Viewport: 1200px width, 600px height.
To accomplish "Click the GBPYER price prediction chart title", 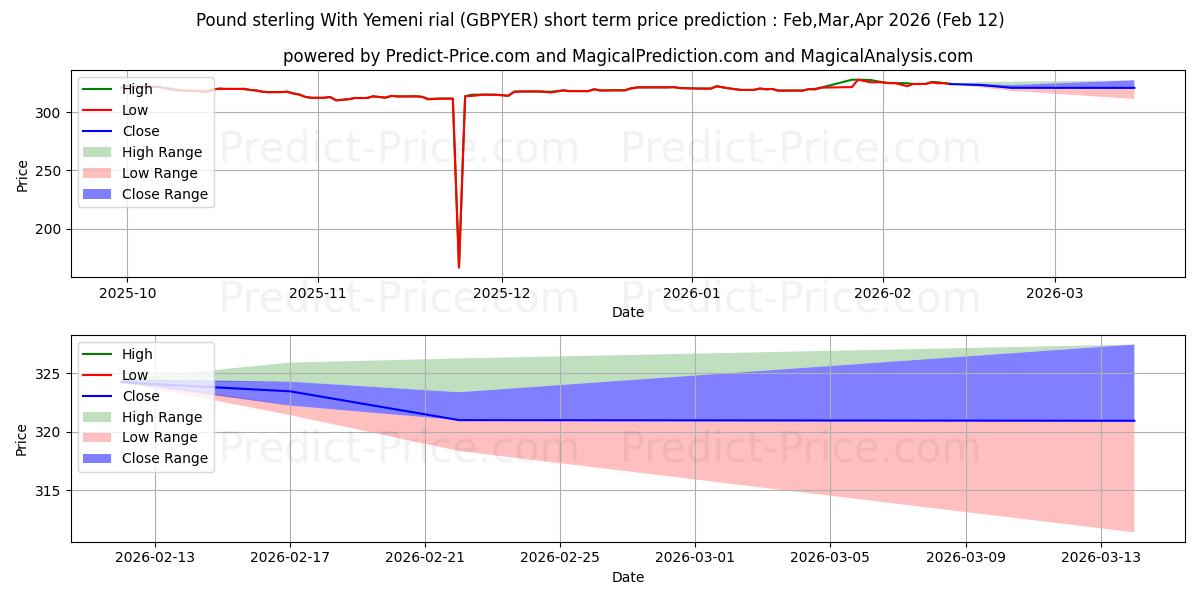I will [x=600, y=20].
